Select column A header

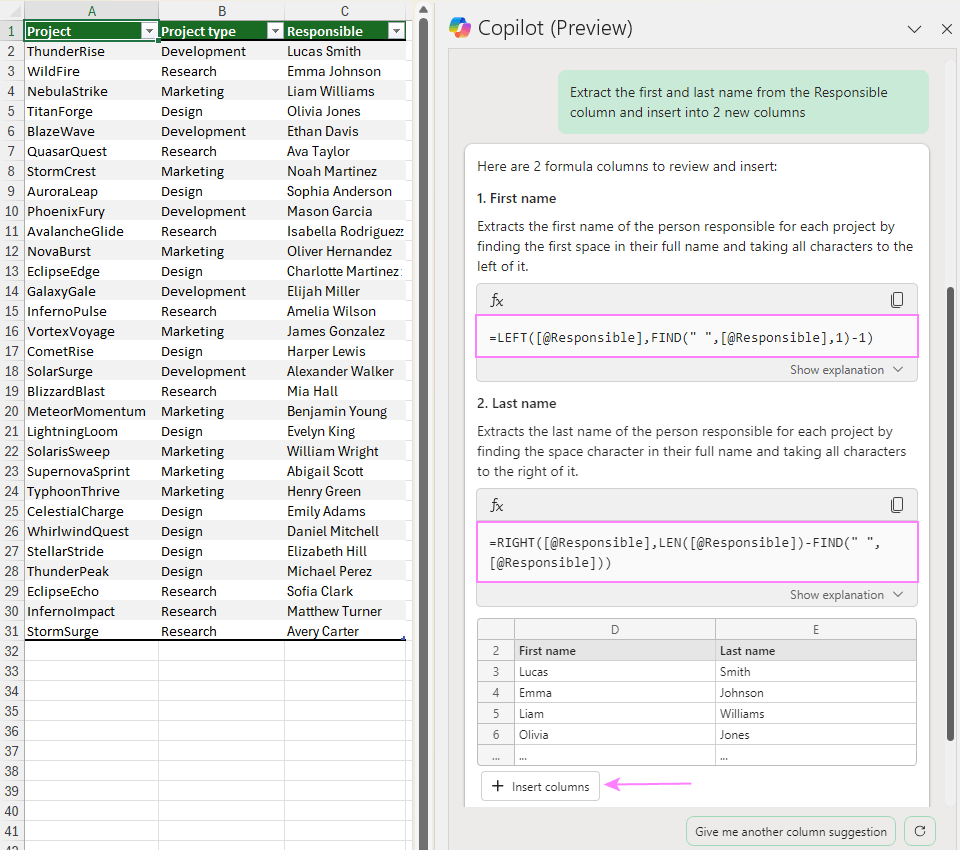pos(91,11)
